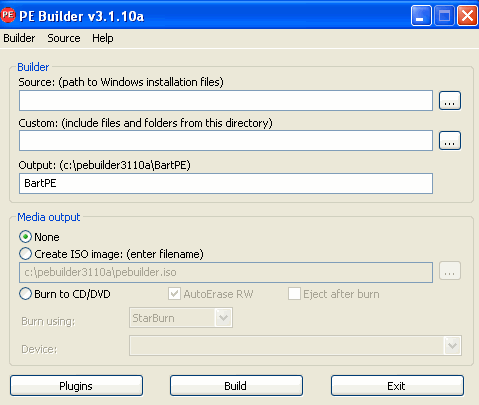Click the PE Builder title bar icon

pos(8,15)
